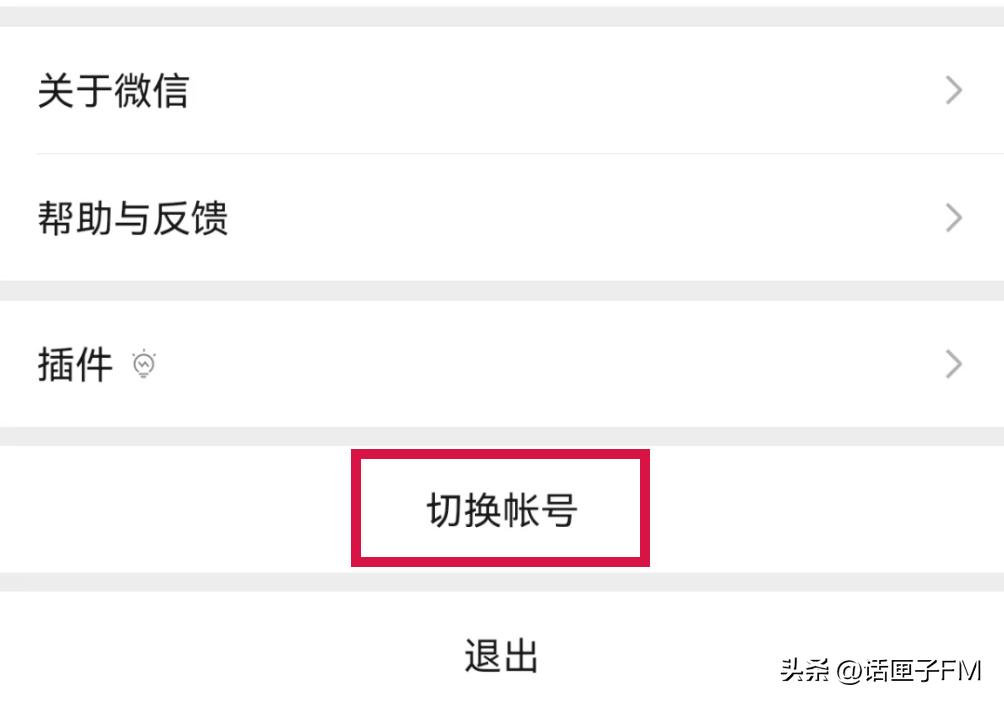Expand 关于微信 using its right chevron
Screen dimensions: 1004x703
pyautogui.click(x=952, y=90)
